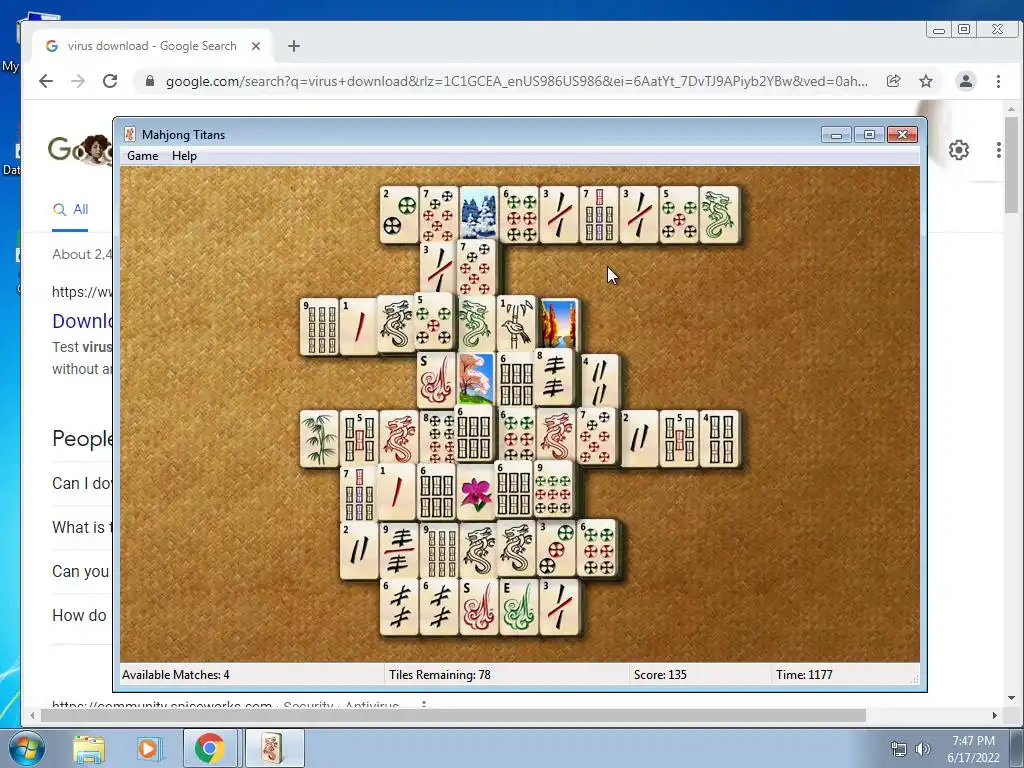
Task: Click the scroll down arrow in Chrome
Action: tap(1012, 698)
